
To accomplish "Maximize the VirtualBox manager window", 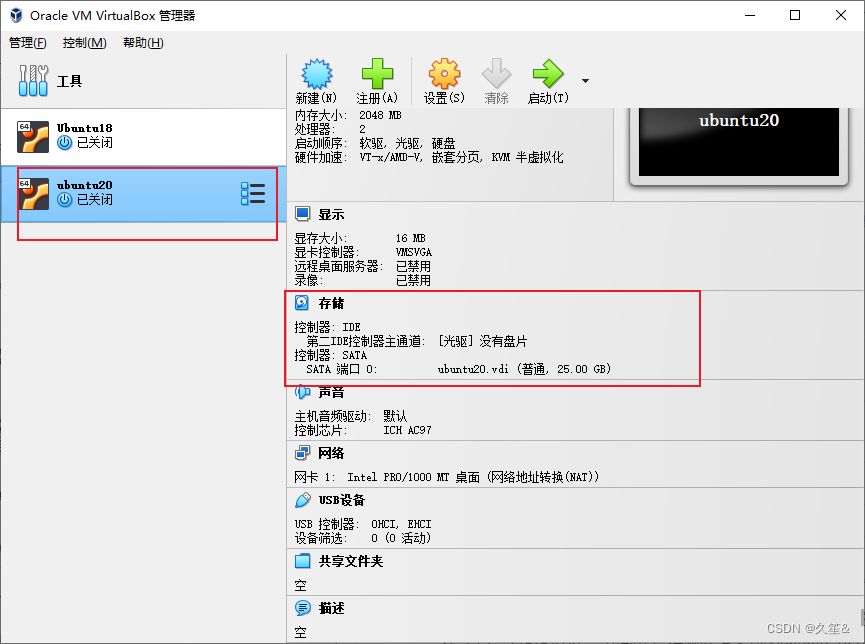I will coord(795,15).
